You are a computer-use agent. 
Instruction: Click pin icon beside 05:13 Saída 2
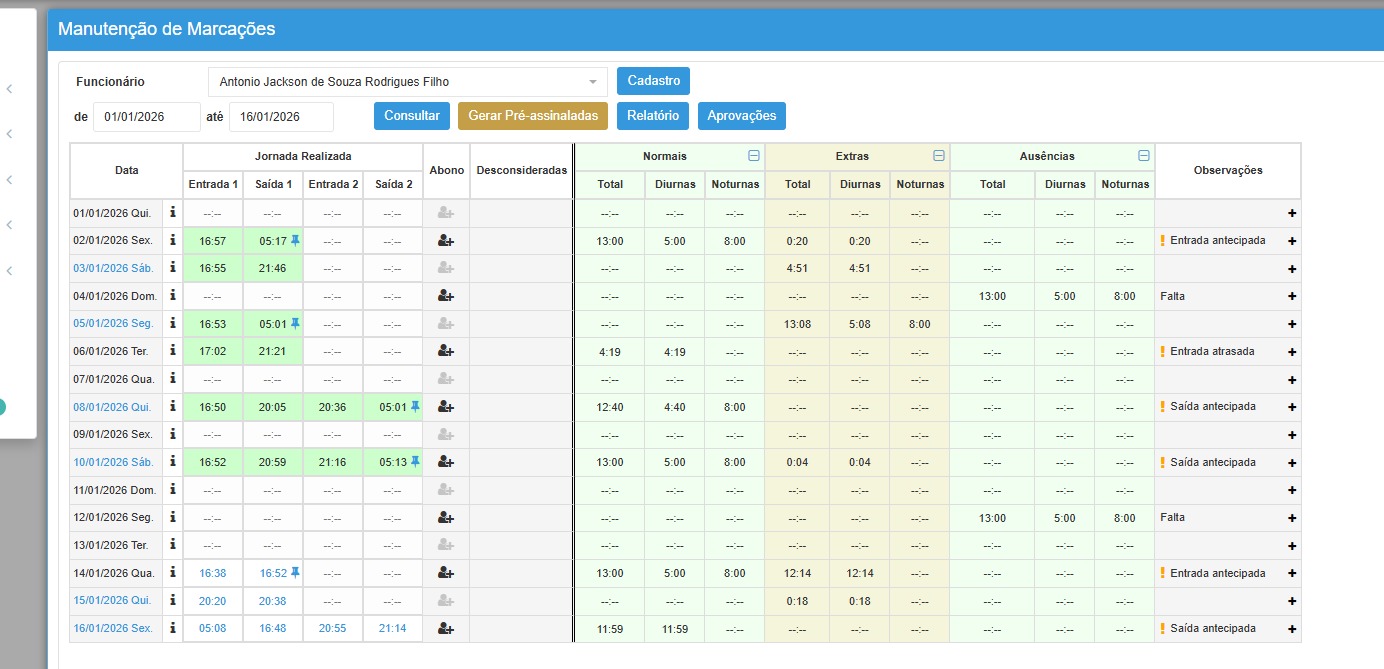[x=415, y=462]
